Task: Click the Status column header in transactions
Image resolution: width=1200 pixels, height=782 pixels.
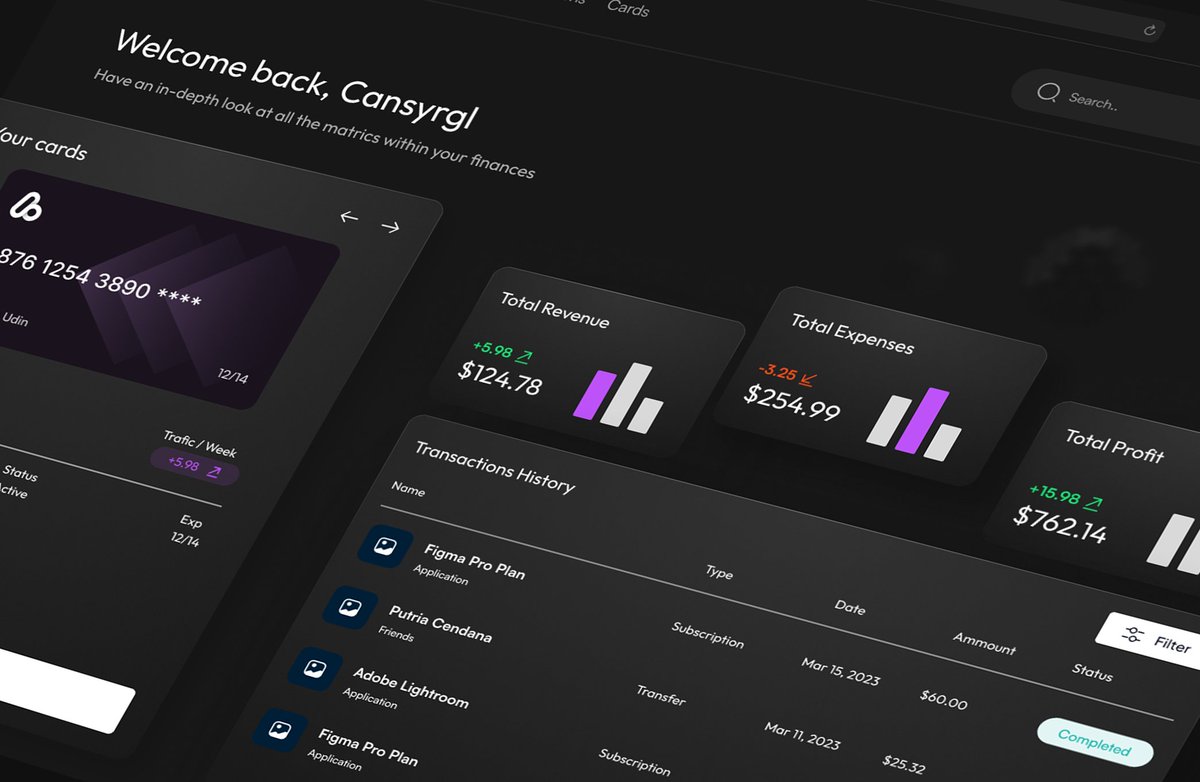Action: click(x=1092, y=672)
